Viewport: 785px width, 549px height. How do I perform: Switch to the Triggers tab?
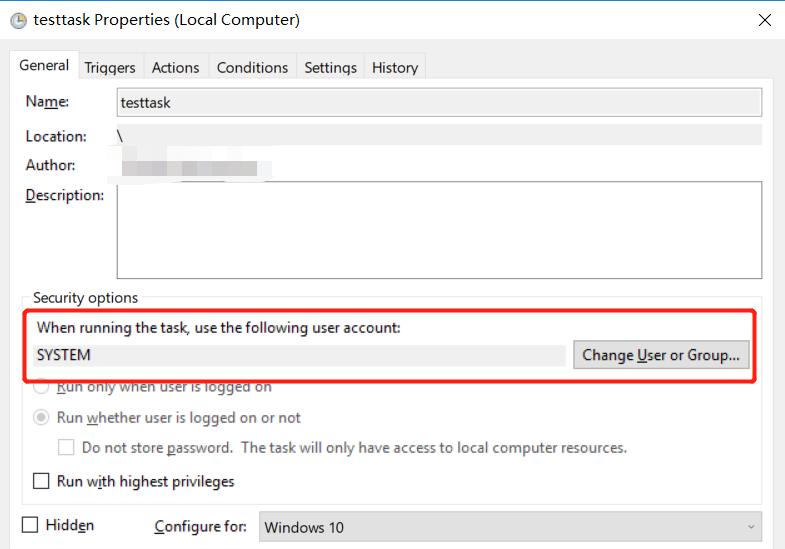110,67
